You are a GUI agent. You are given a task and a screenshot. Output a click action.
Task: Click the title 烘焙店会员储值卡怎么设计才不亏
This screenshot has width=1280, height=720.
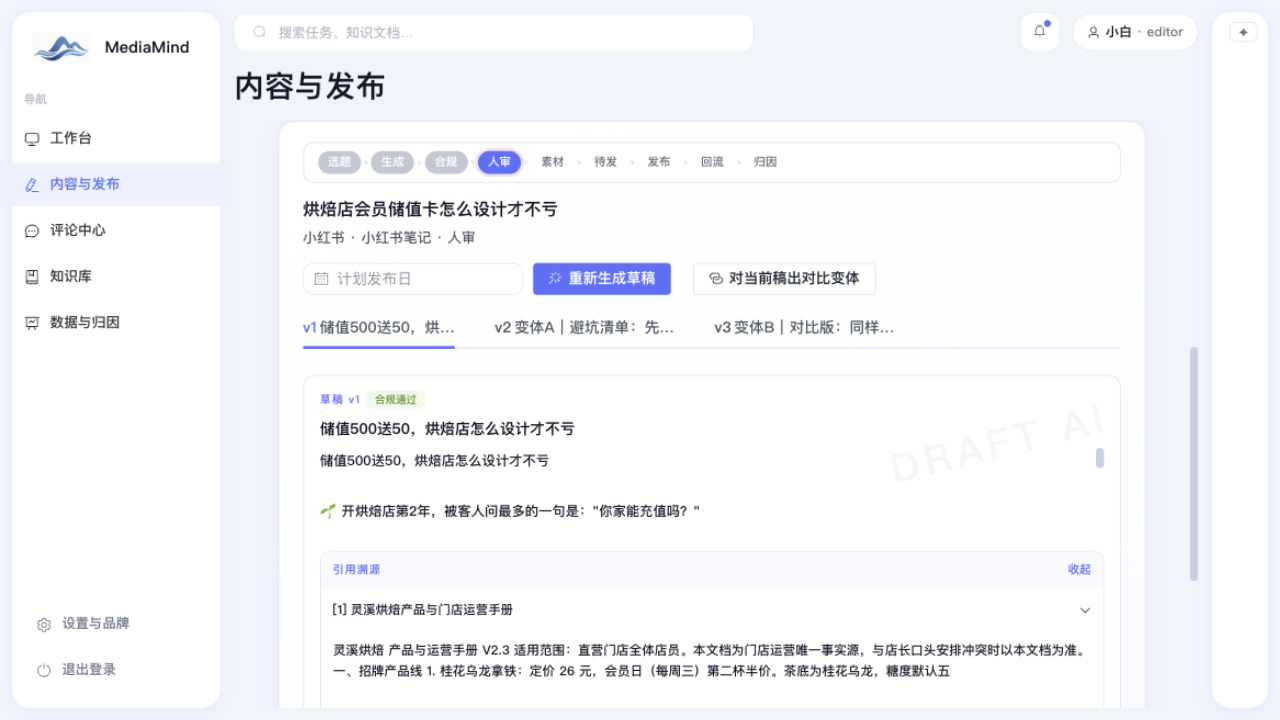click(430, 209)
